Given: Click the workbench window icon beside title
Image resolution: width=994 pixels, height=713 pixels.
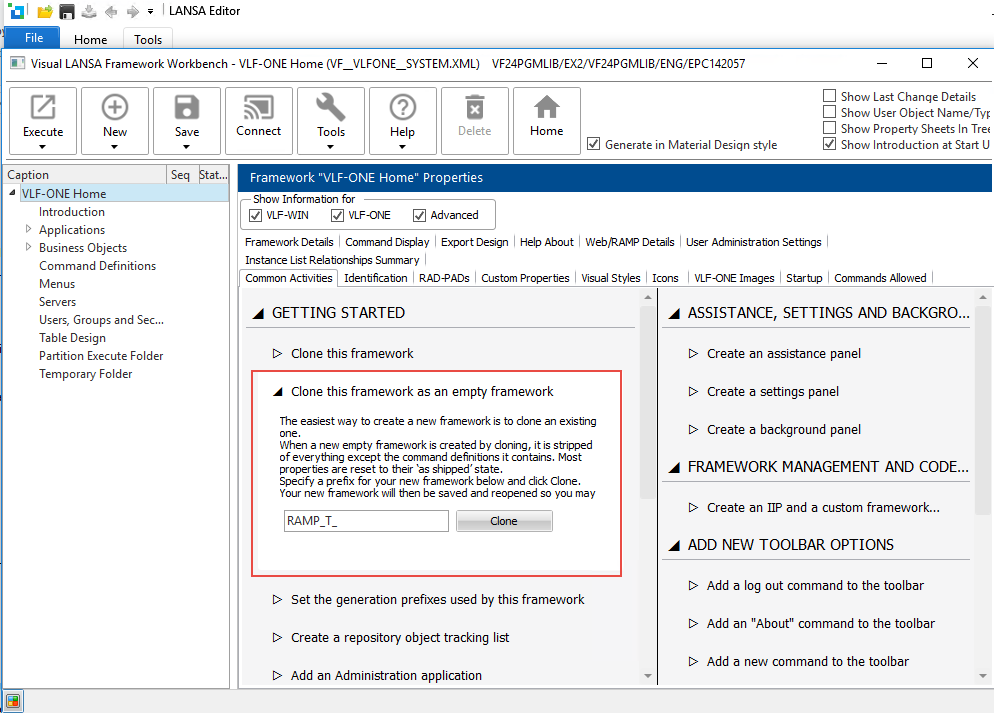Looking at the screenshot, I should 18,63.
